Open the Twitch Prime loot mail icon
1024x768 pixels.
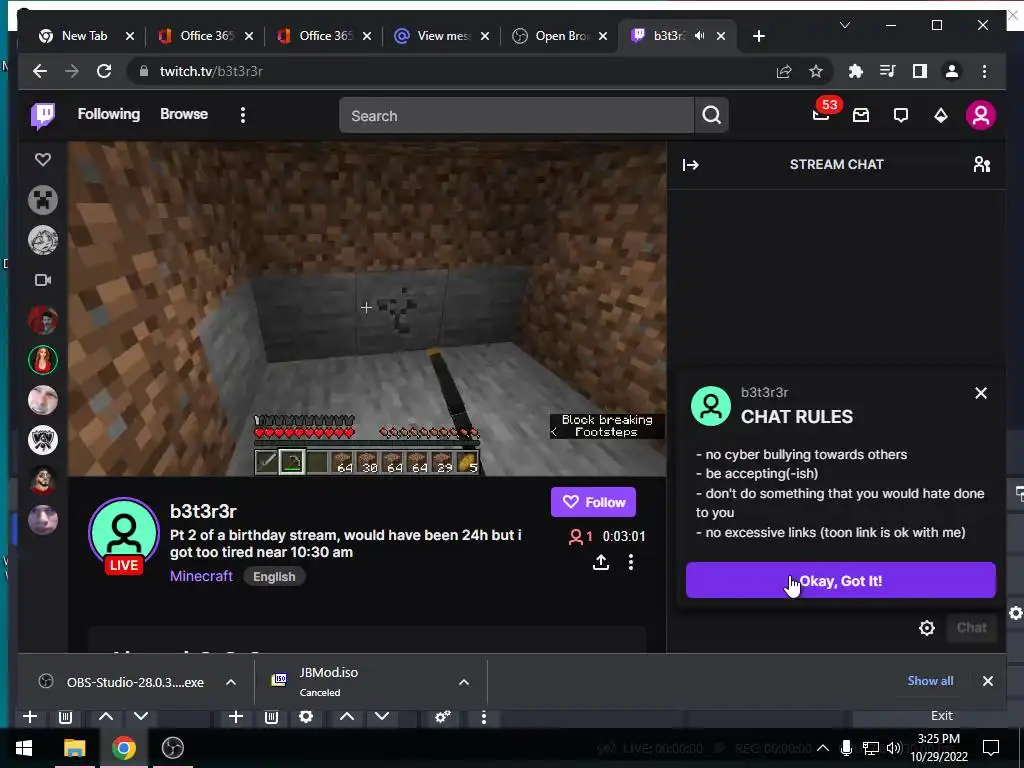[861, 116]
